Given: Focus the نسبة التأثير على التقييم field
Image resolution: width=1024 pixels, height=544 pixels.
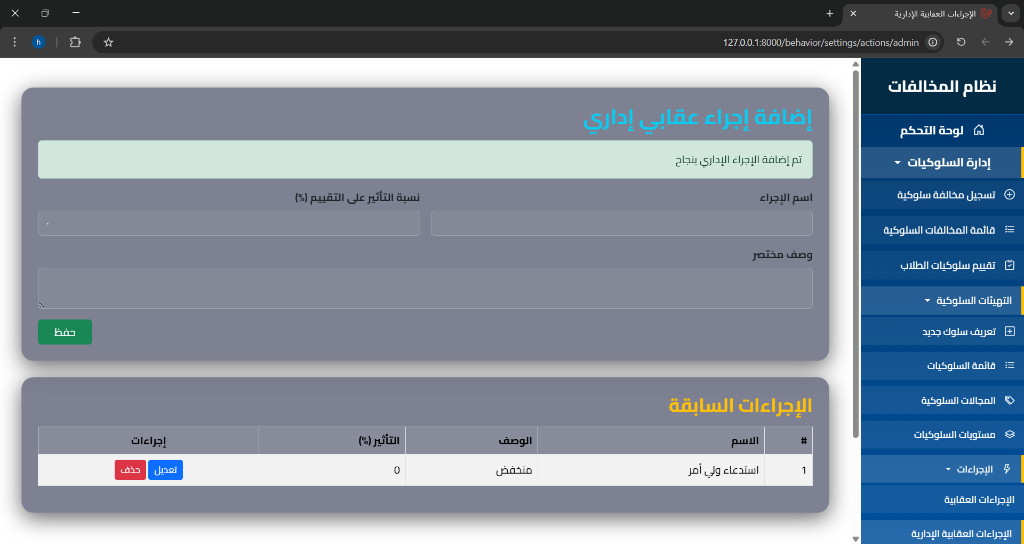Looking at the screenshot, I should point(229,223).
